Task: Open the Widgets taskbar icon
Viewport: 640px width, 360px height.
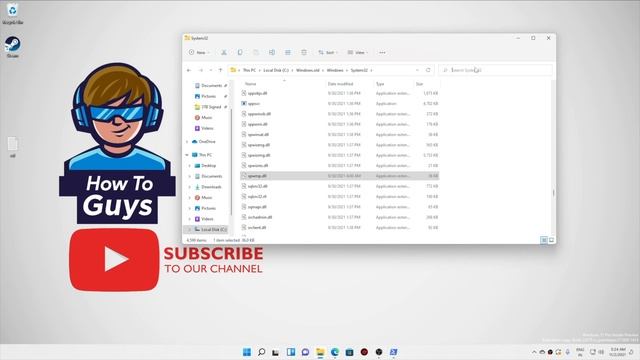Action: pos(291,352)
